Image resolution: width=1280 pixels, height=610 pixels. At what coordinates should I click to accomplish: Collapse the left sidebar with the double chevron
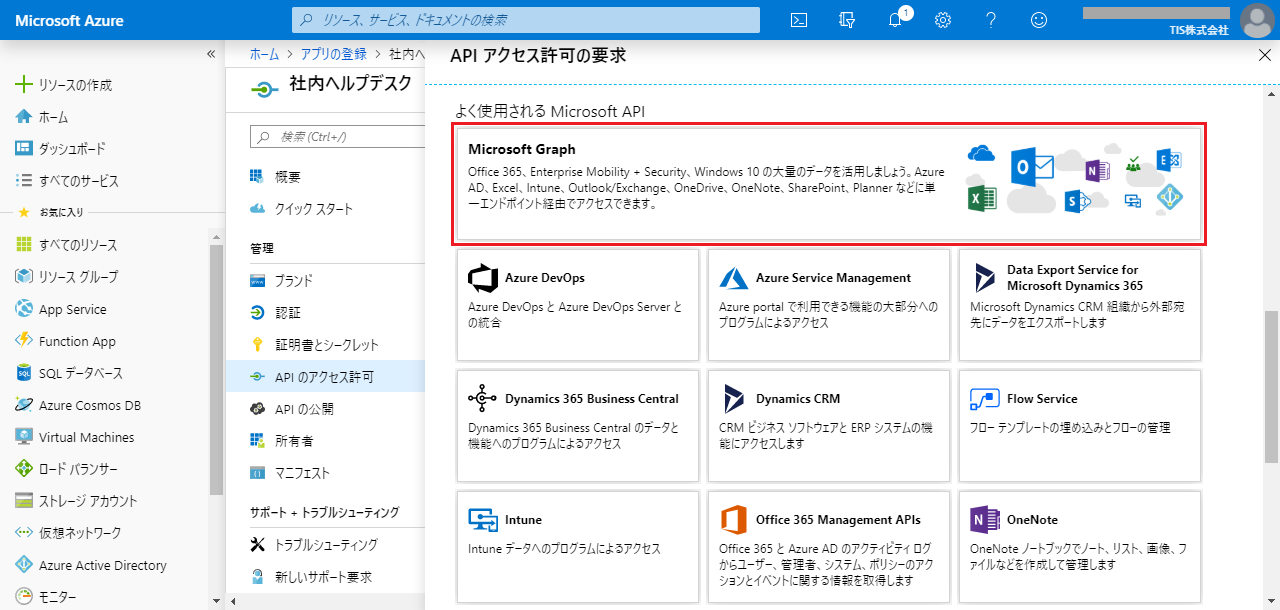point(211,54)
